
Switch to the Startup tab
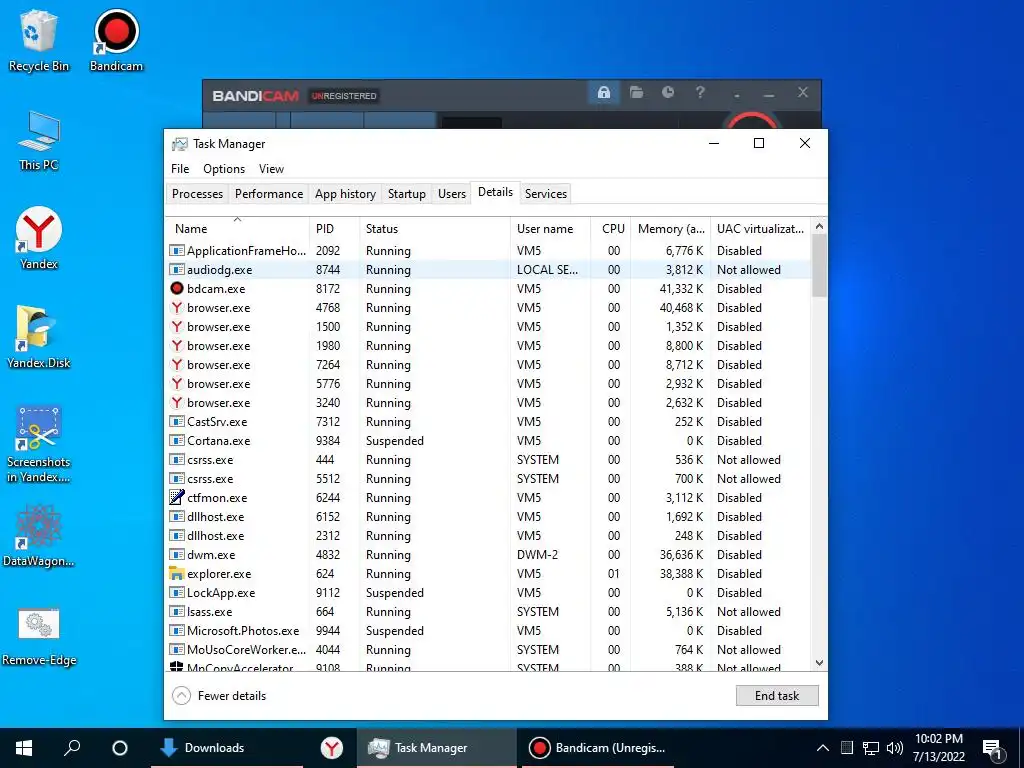click(x=406, y=193)
